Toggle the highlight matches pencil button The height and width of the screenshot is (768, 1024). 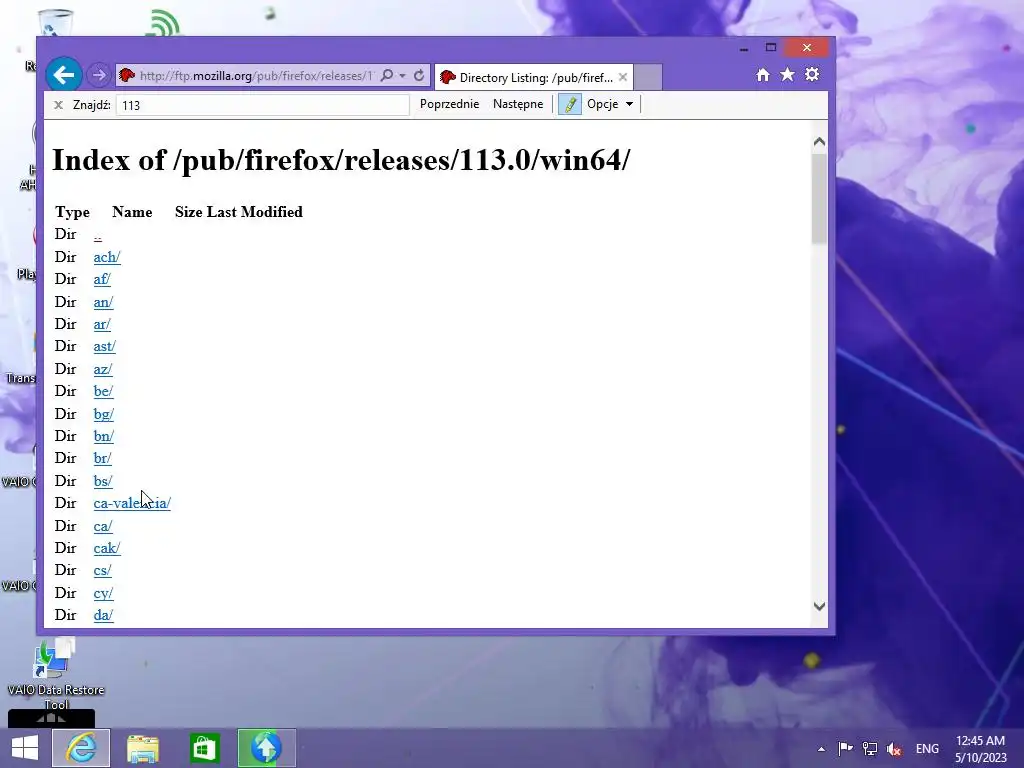[569, 104]
